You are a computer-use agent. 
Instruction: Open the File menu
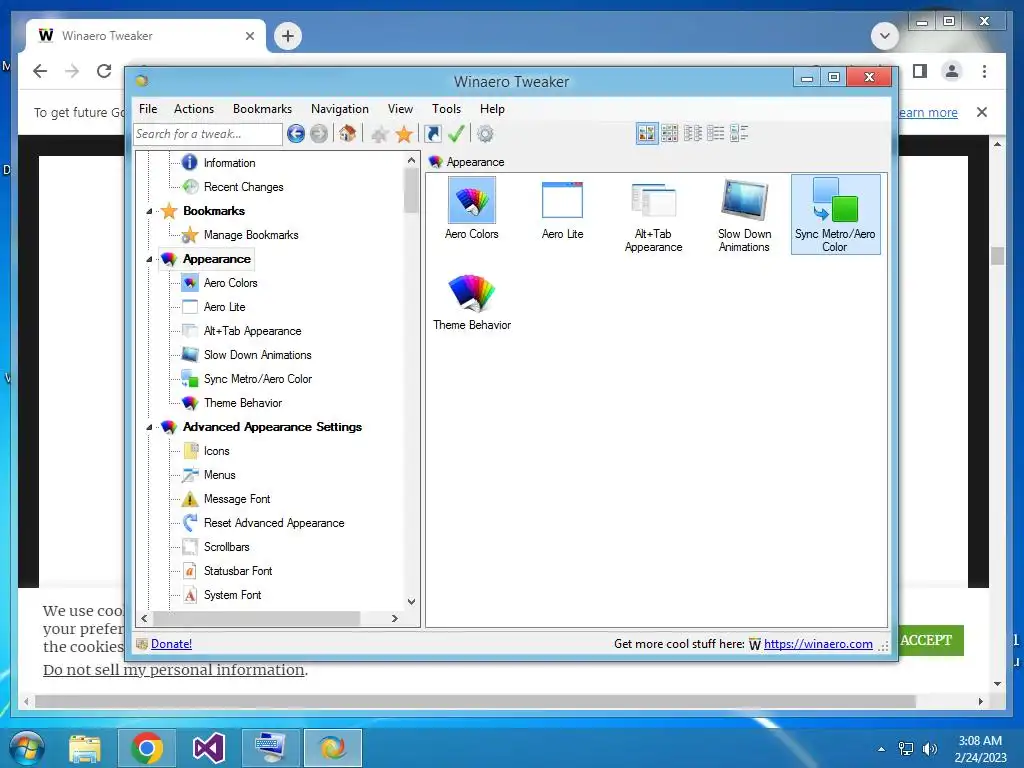(148, 109)
